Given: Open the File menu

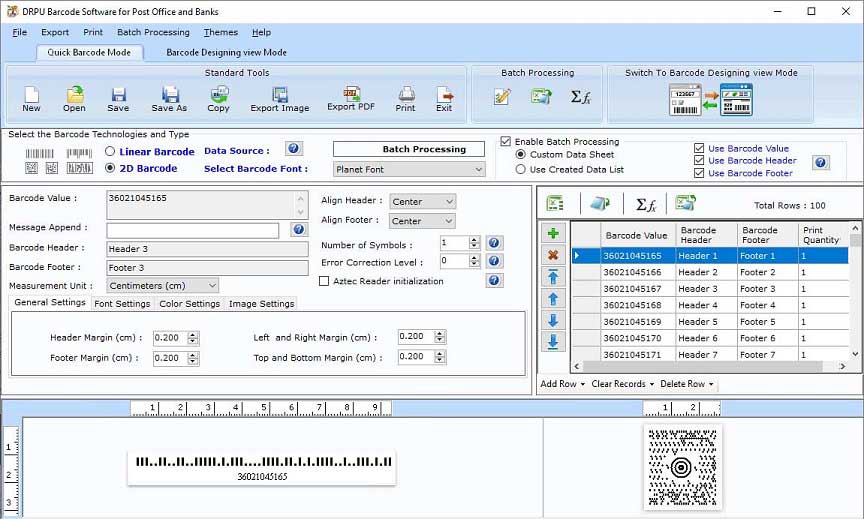Looking at the screenshot, I should (19, 32).
